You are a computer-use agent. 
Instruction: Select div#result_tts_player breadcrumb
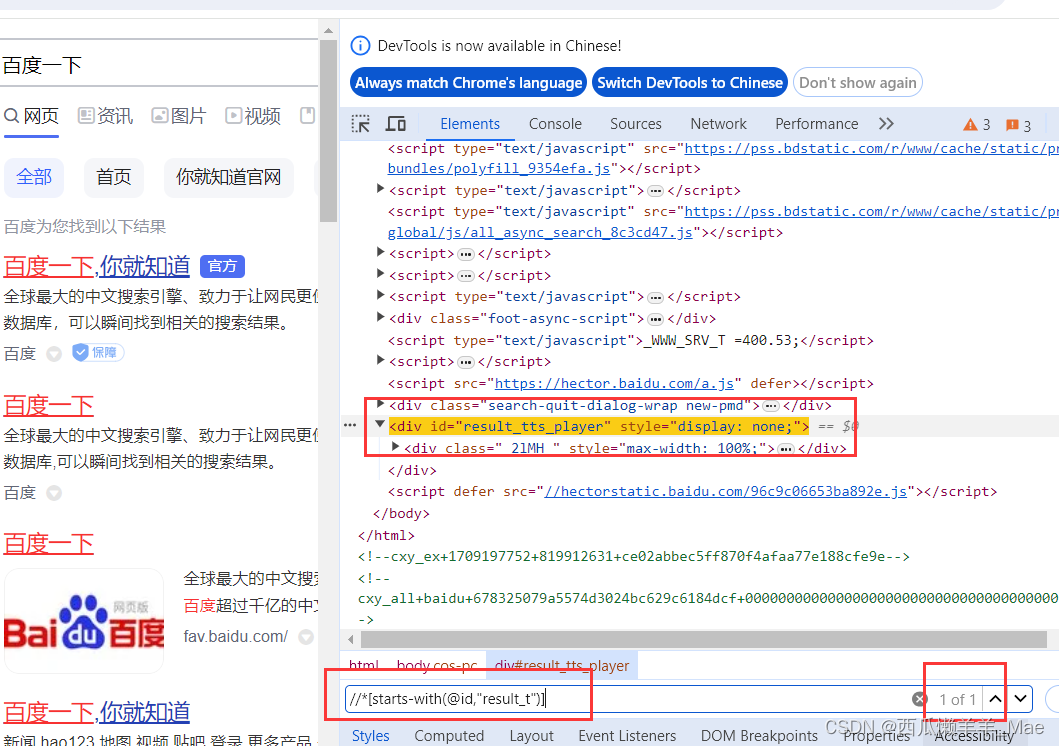point(561,665)
